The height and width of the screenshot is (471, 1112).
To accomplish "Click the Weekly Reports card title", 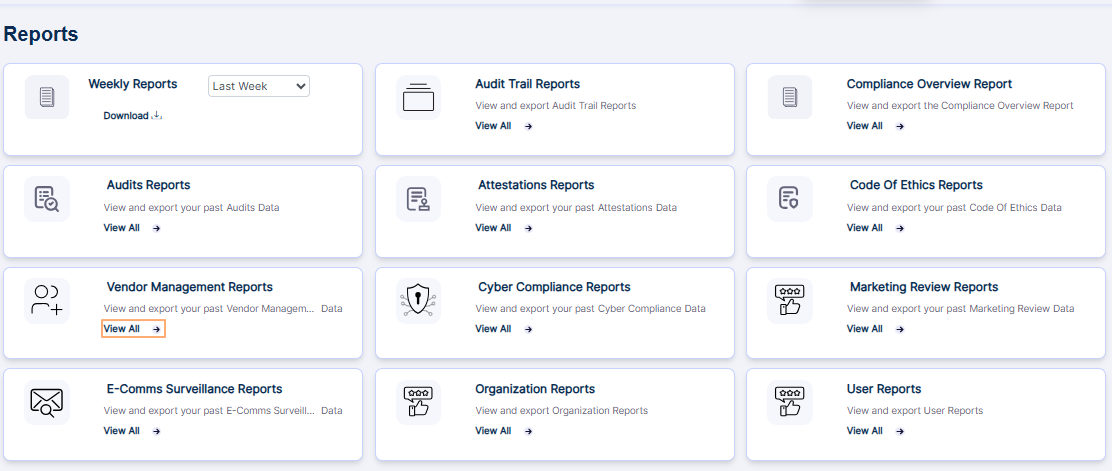I will click(133, 84).
